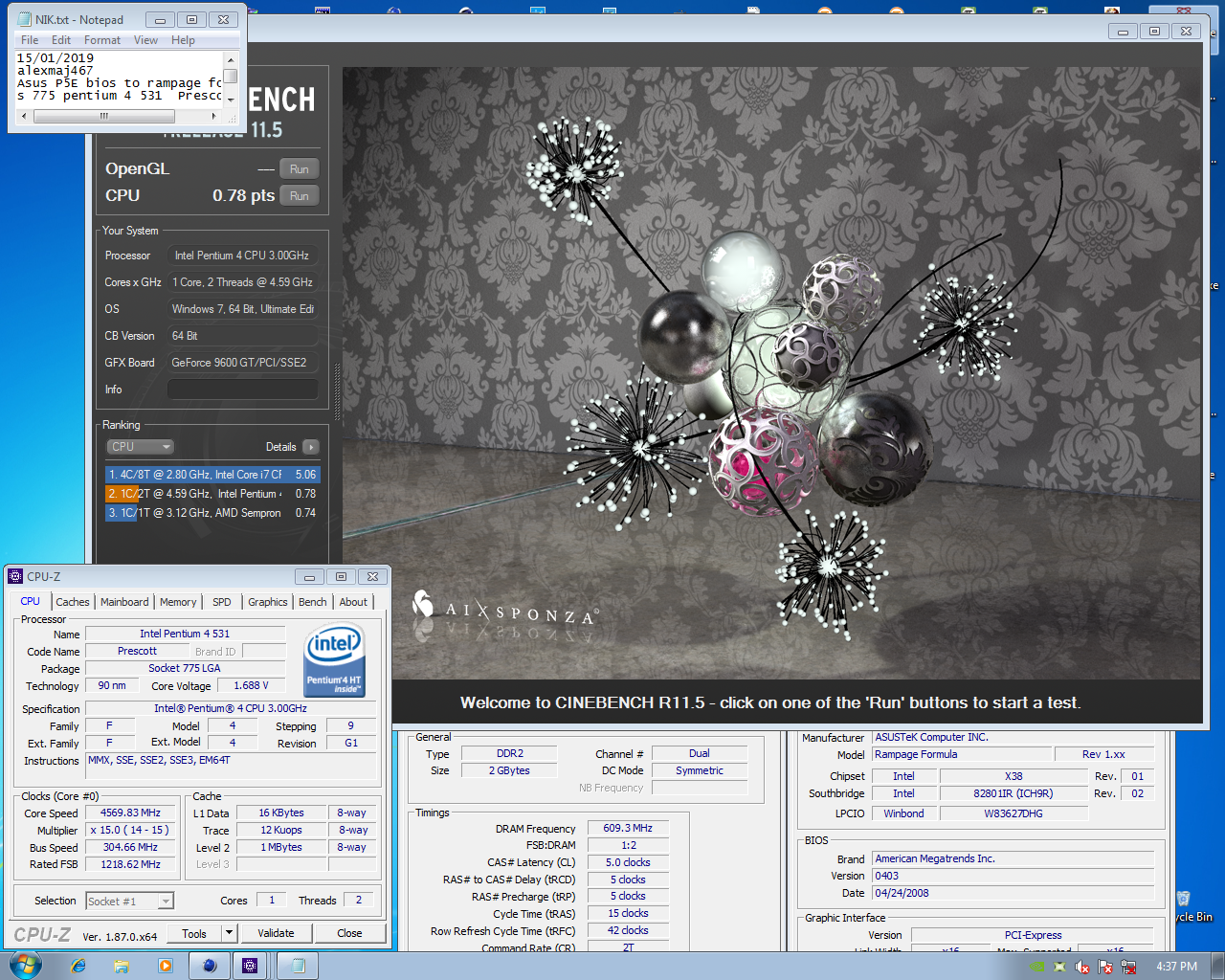Run the CPU test in Cinebench

click(x=300, y=196)
